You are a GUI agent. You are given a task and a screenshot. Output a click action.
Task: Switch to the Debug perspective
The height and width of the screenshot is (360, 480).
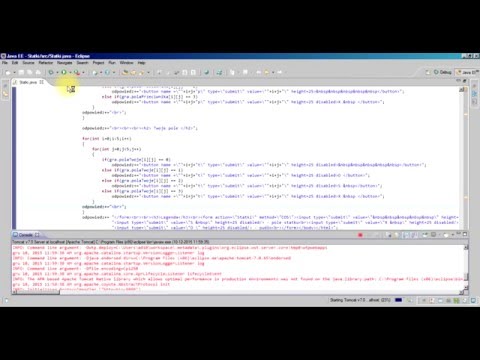click(x=443, y=72)
